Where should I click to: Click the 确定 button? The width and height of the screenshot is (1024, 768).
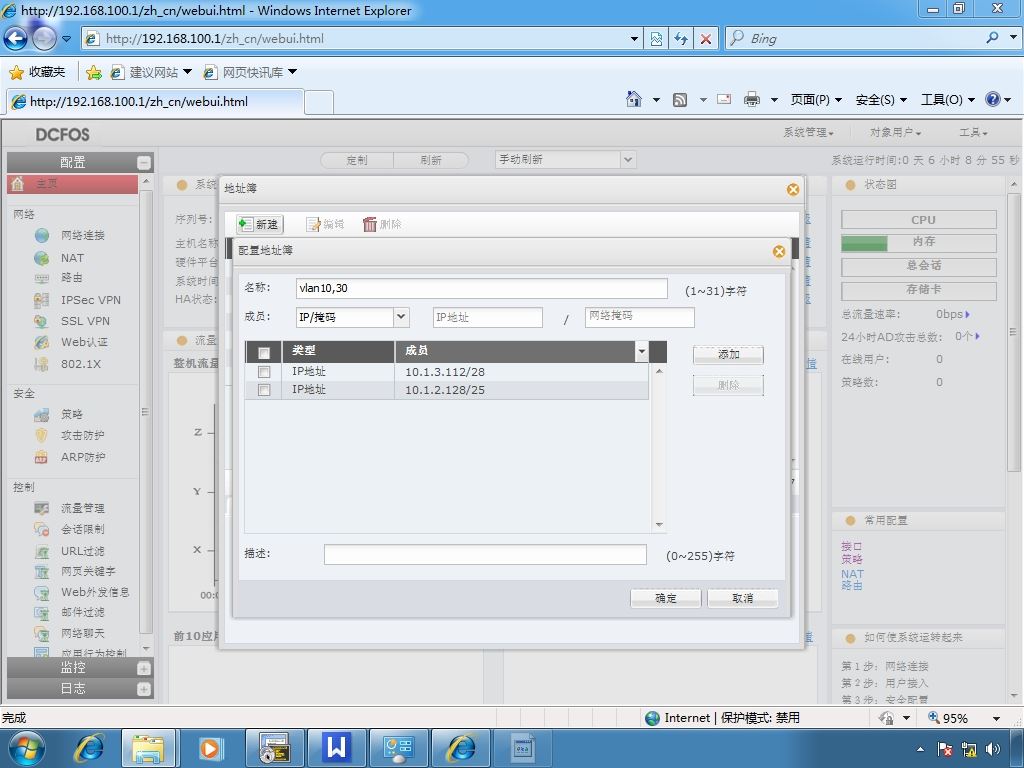pyautogui.click(x=665, y=598)
